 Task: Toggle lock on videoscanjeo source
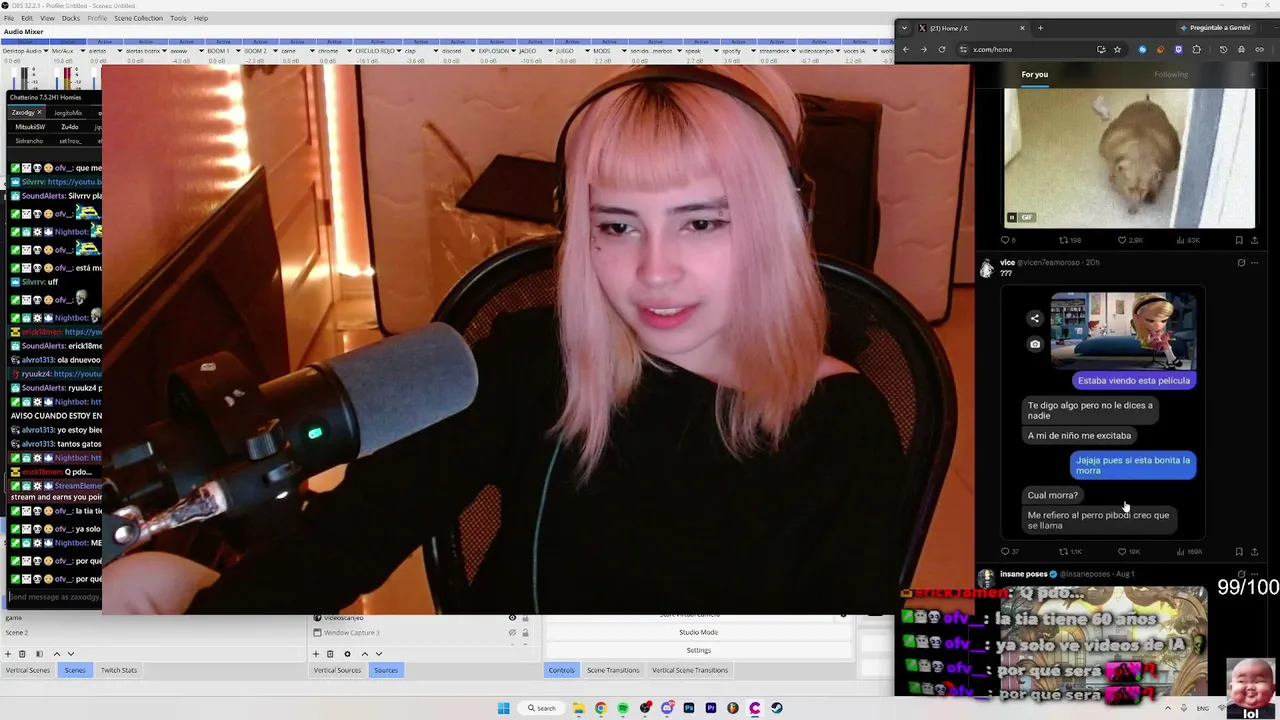pyautogui.click(x=525, y=618)
